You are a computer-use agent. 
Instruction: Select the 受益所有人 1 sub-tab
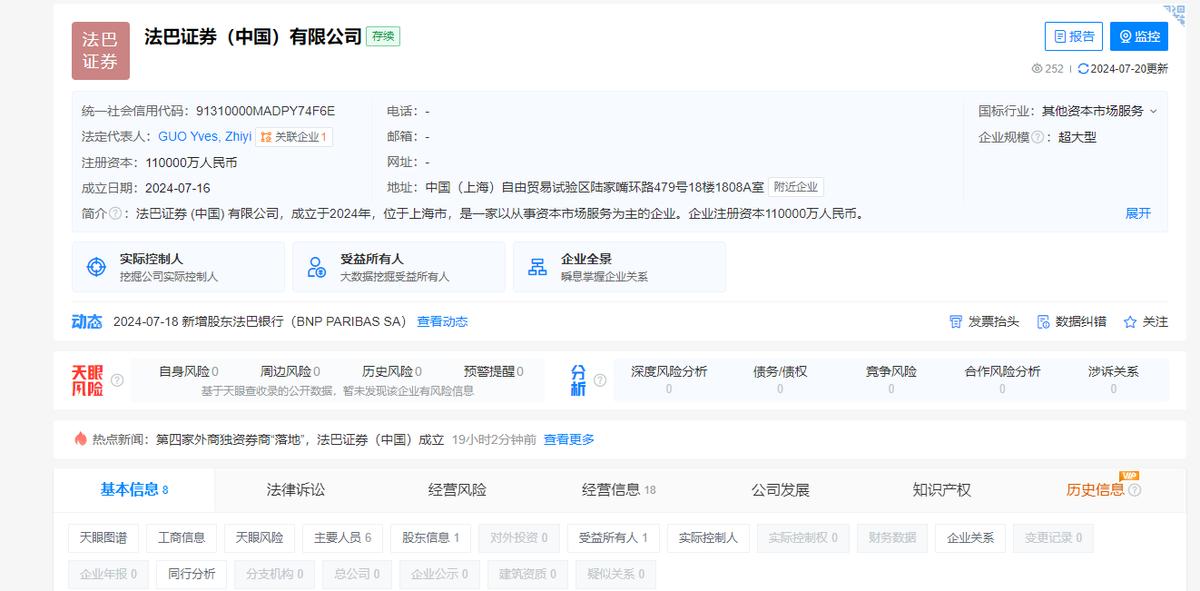pos(613,538)
